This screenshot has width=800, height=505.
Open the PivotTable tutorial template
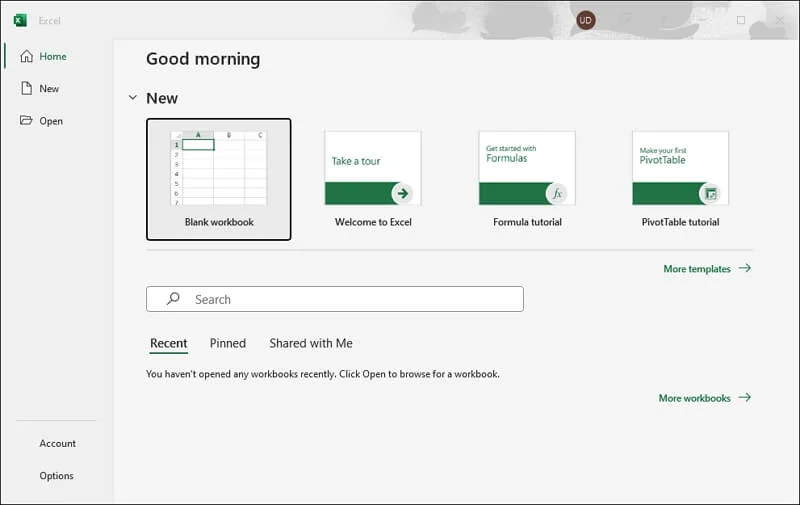(x=681, y=179)
